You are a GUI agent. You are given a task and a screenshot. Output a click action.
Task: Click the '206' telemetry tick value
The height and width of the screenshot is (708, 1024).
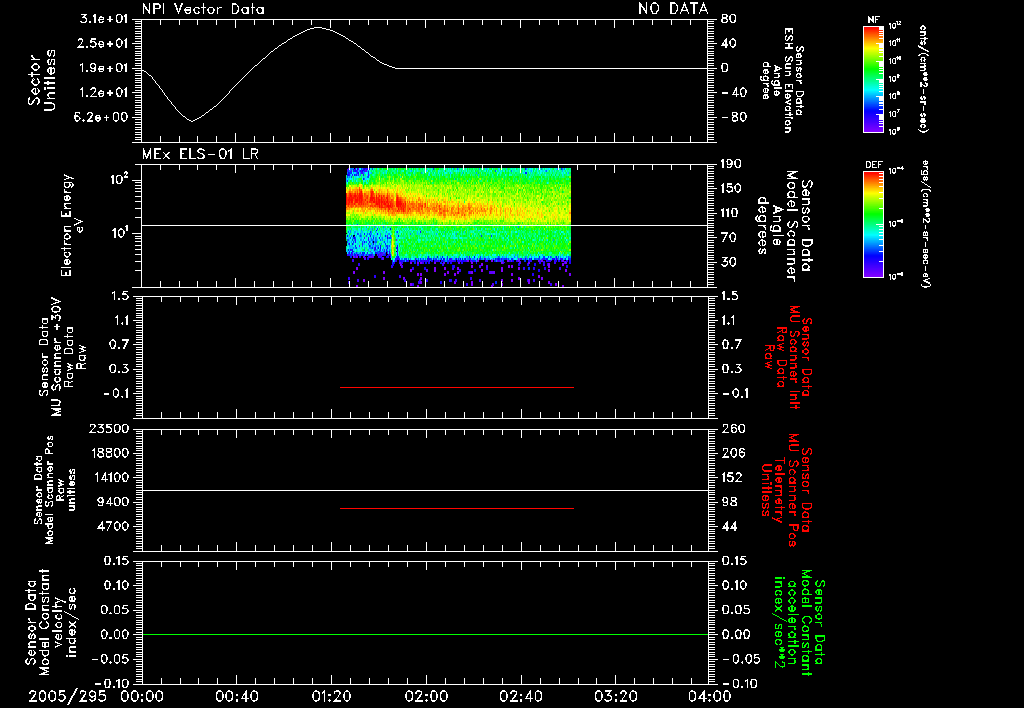tap(733, 453)
